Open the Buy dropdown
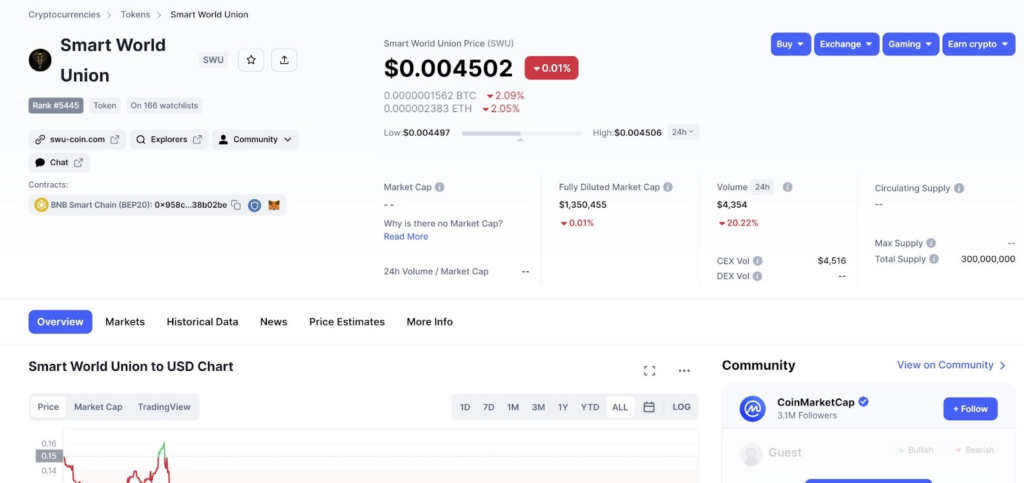Screen dimensions: 1024x483 click(x=791, y=44)
